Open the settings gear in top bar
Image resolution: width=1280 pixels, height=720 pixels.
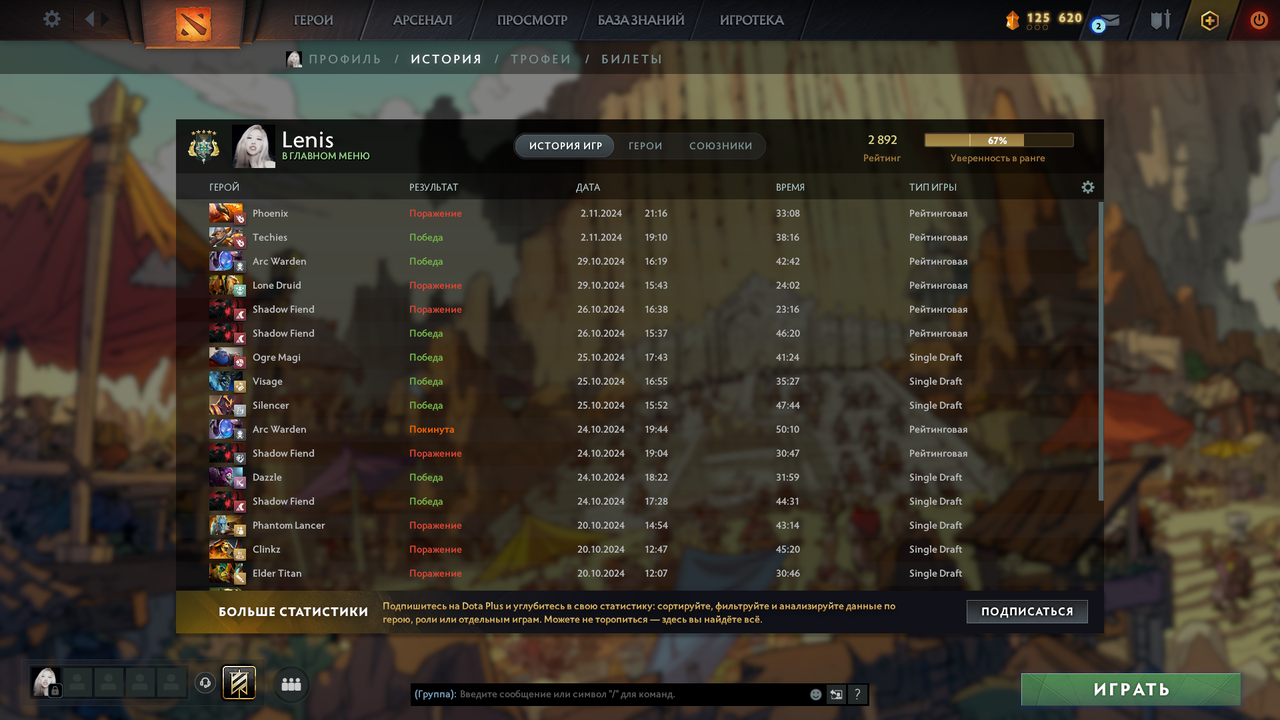tap(52, 19)
